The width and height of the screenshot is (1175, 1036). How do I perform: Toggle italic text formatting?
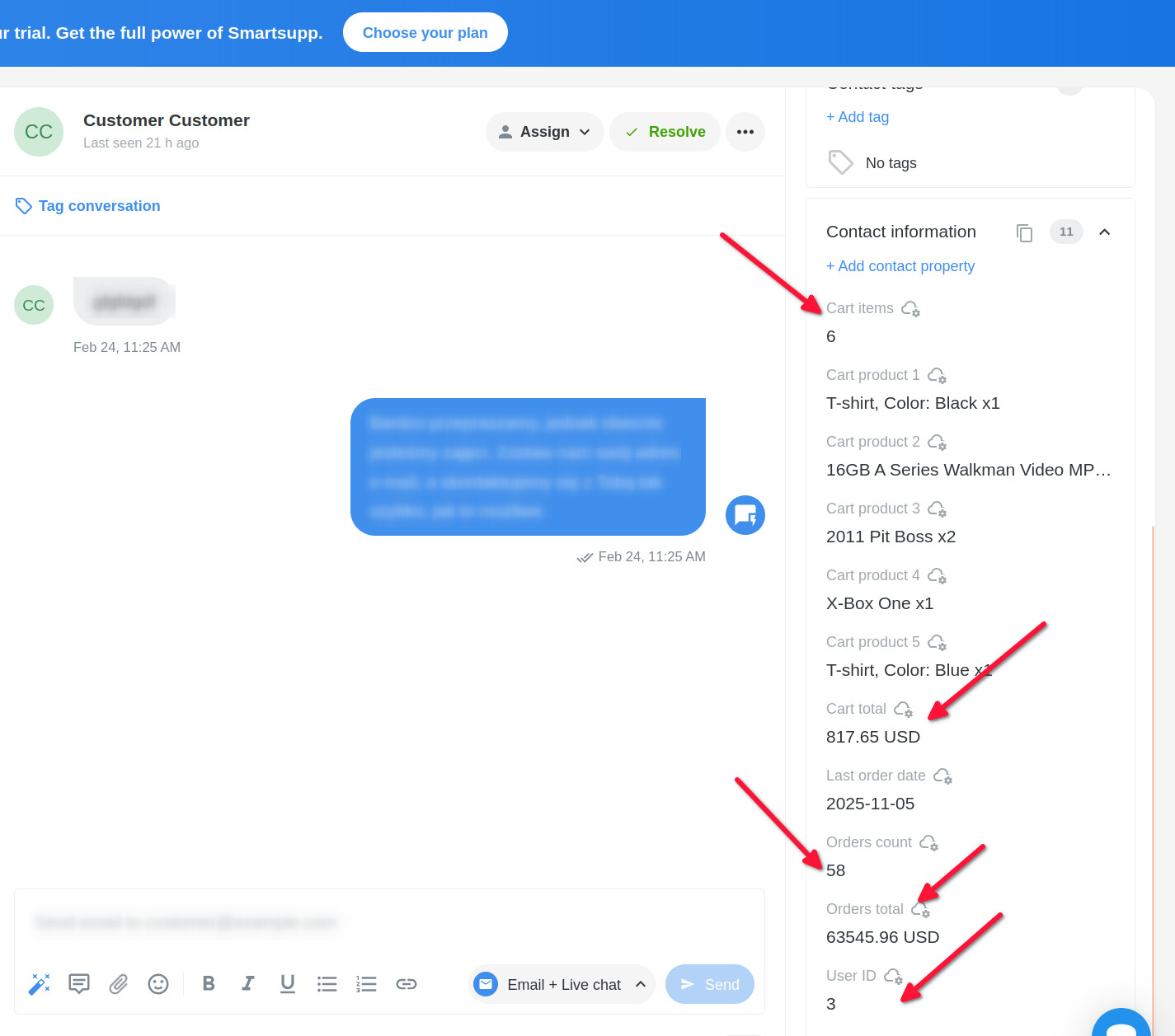point(248,984)
